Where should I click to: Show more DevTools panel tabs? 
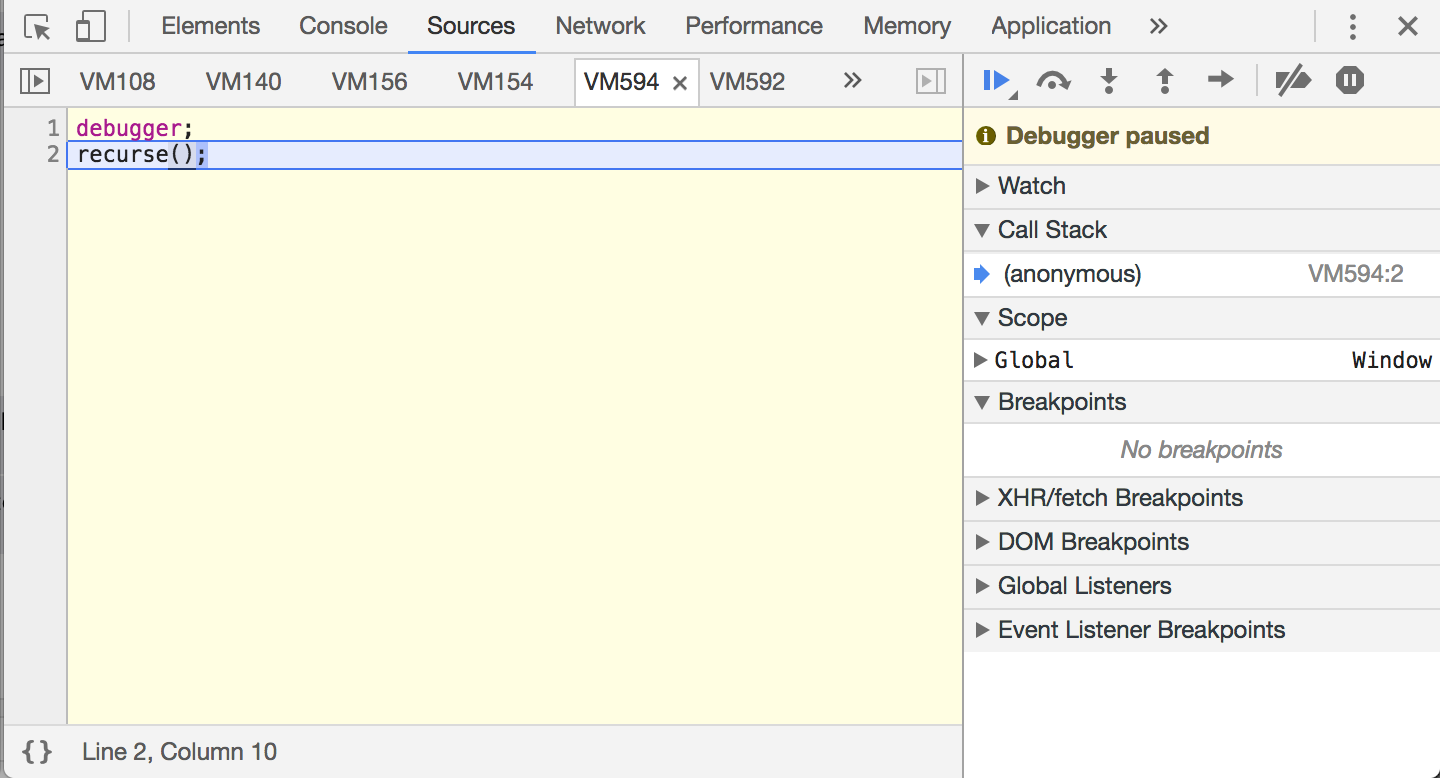coord(1159,27)
